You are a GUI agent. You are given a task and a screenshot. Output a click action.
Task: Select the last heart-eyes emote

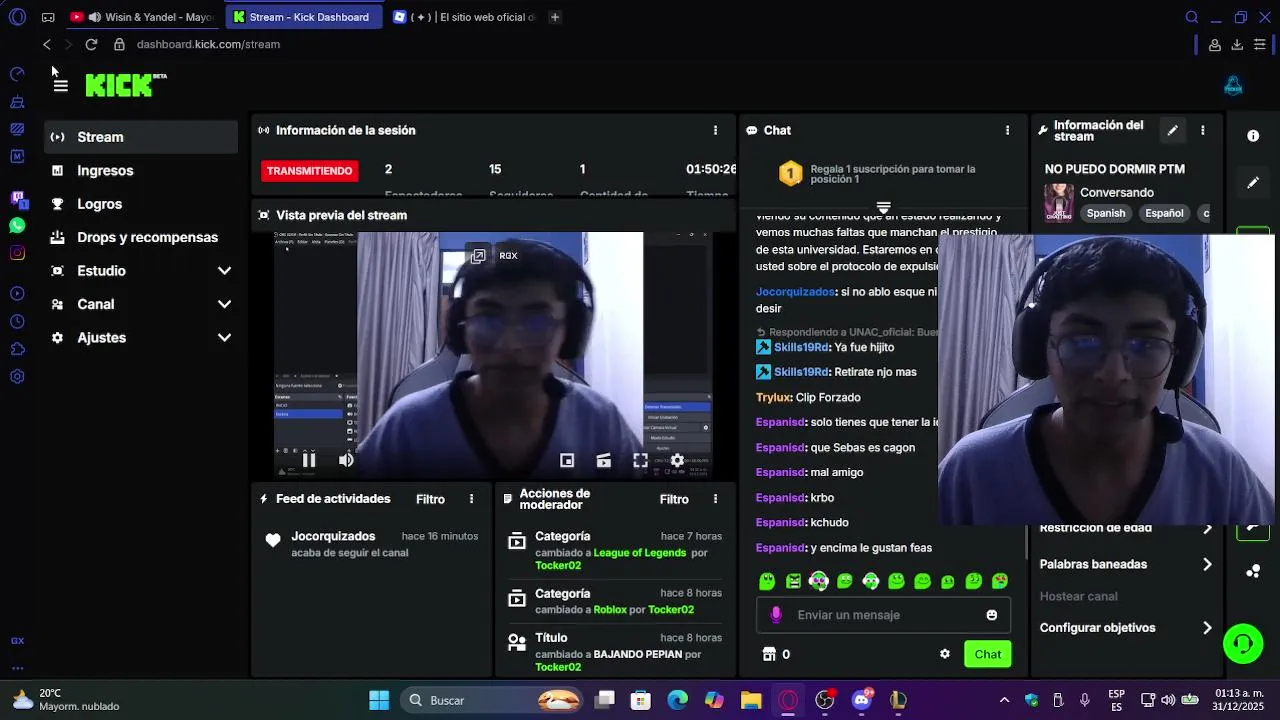coord(999,581)
